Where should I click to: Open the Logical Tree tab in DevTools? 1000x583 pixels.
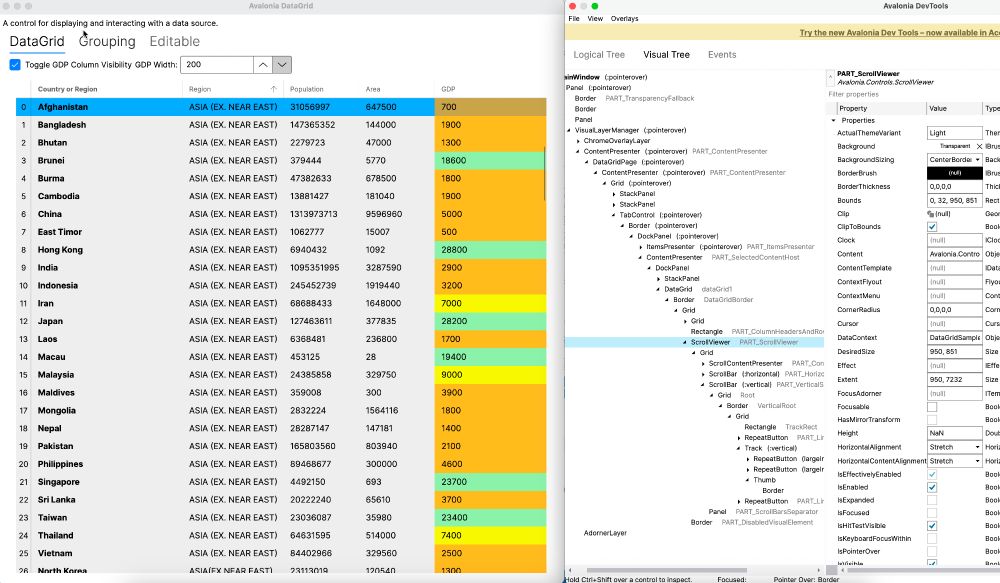pyautogui.click(x=599, y=55)
